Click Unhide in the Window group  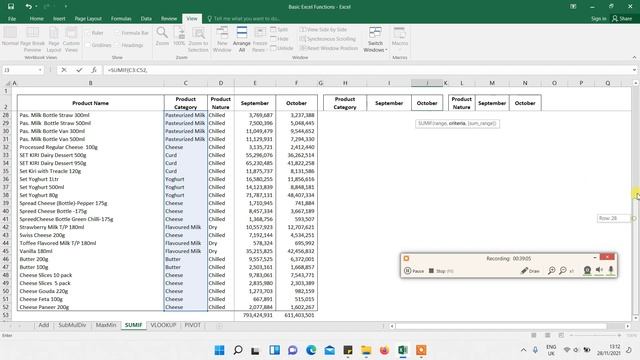(282, 48)
